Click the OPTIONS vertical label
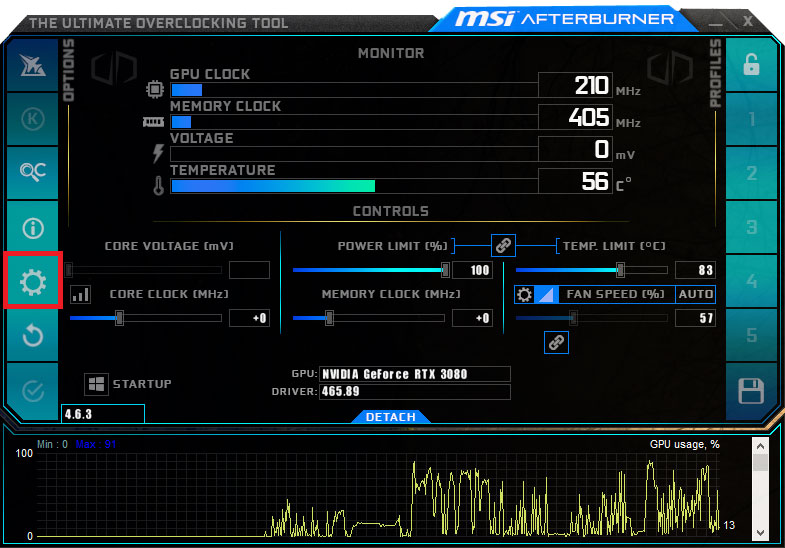 pyautogui.click(x=69, y=70)
